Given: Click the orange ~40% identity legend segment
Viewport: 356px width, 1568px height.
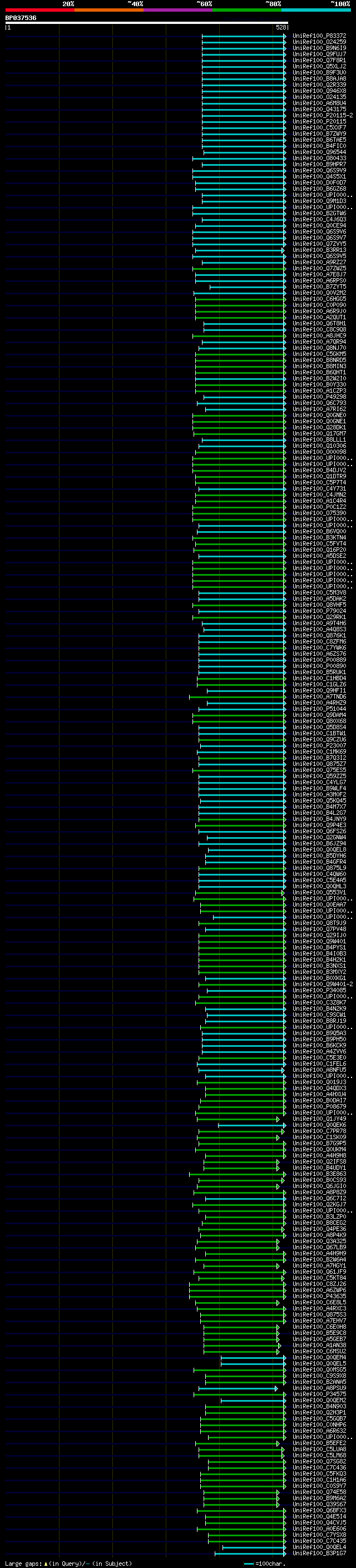Looking at the screenshot, I should tap(109, 10).
